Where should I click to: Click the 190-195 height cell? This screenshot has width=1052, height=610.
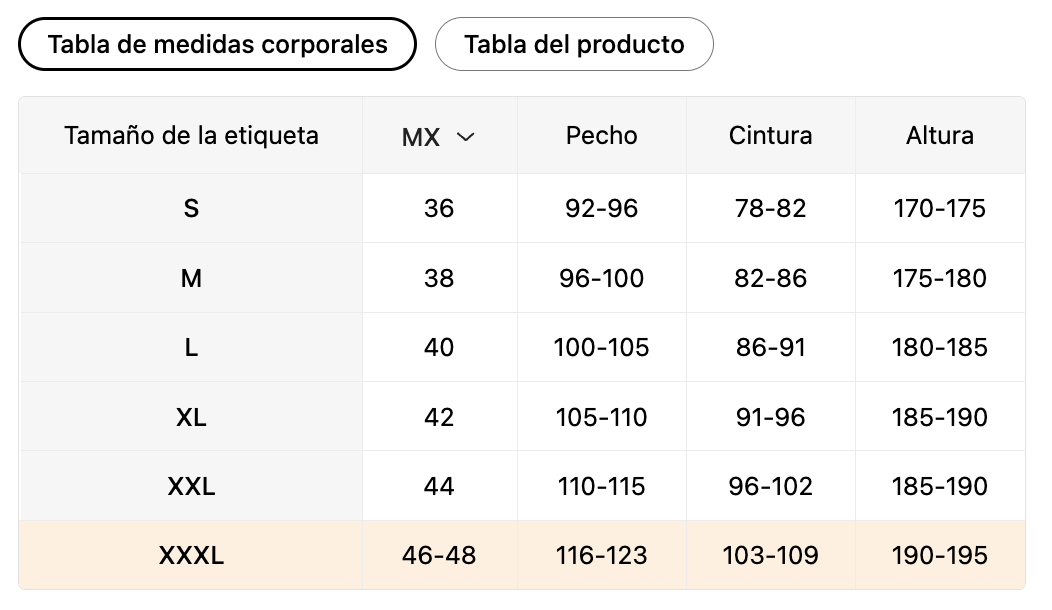pos(940,556)
